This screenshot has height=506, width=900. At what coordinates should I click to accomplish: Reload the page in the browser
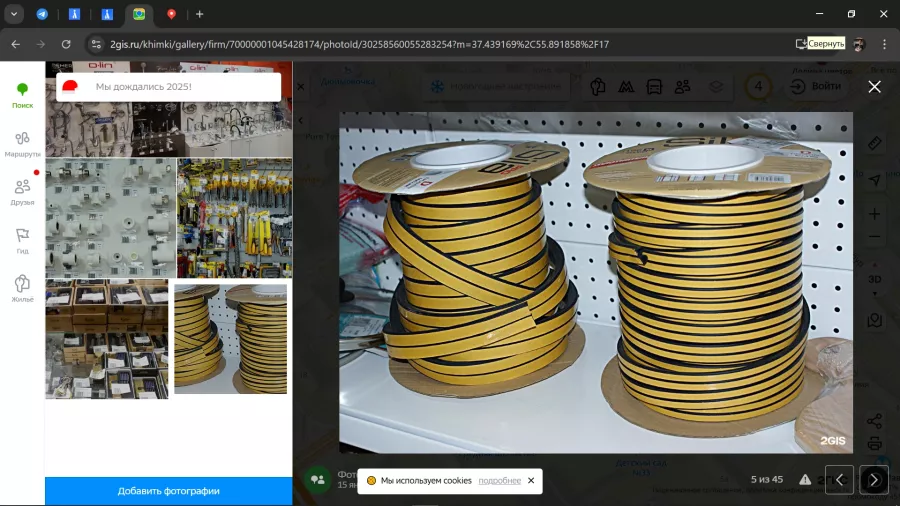pos(66,44)
